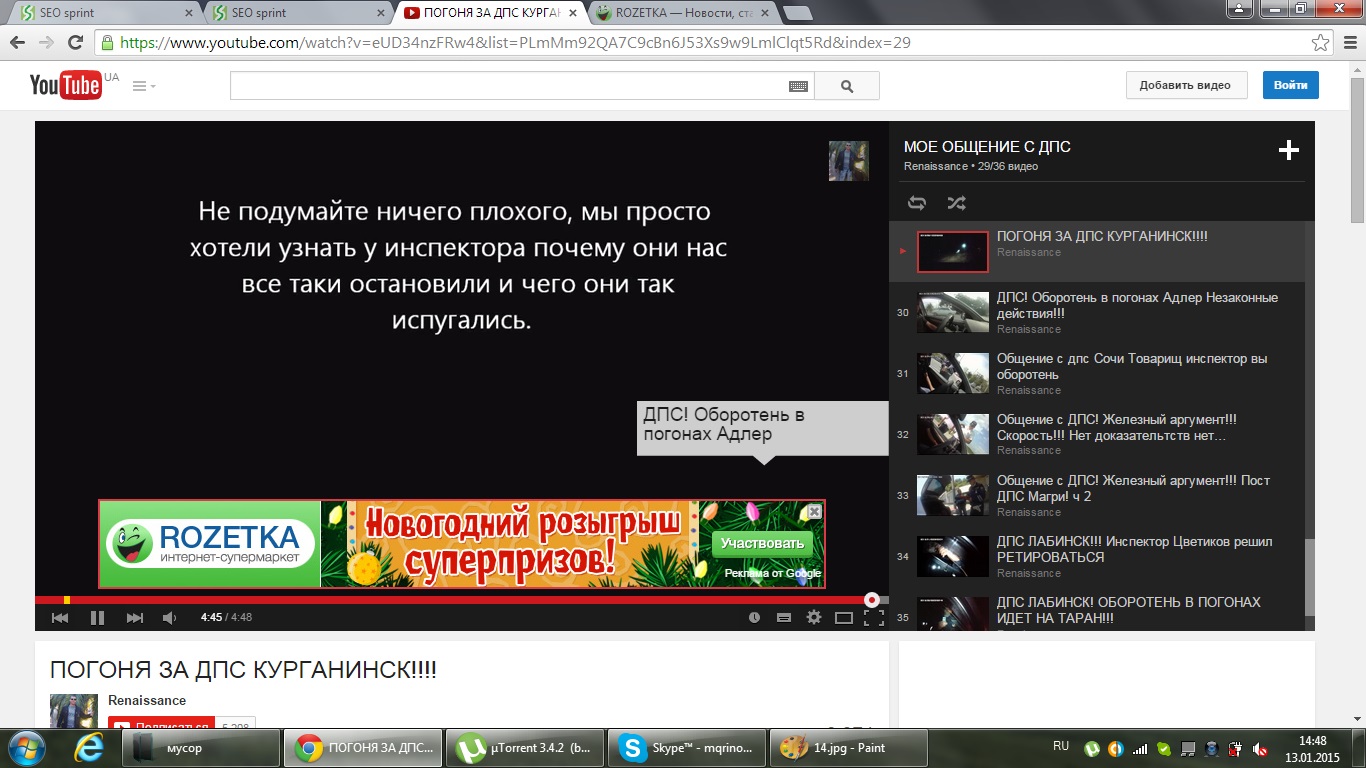
Task: Open the мусор folder taskbar item
Action: tap(201, 748)
